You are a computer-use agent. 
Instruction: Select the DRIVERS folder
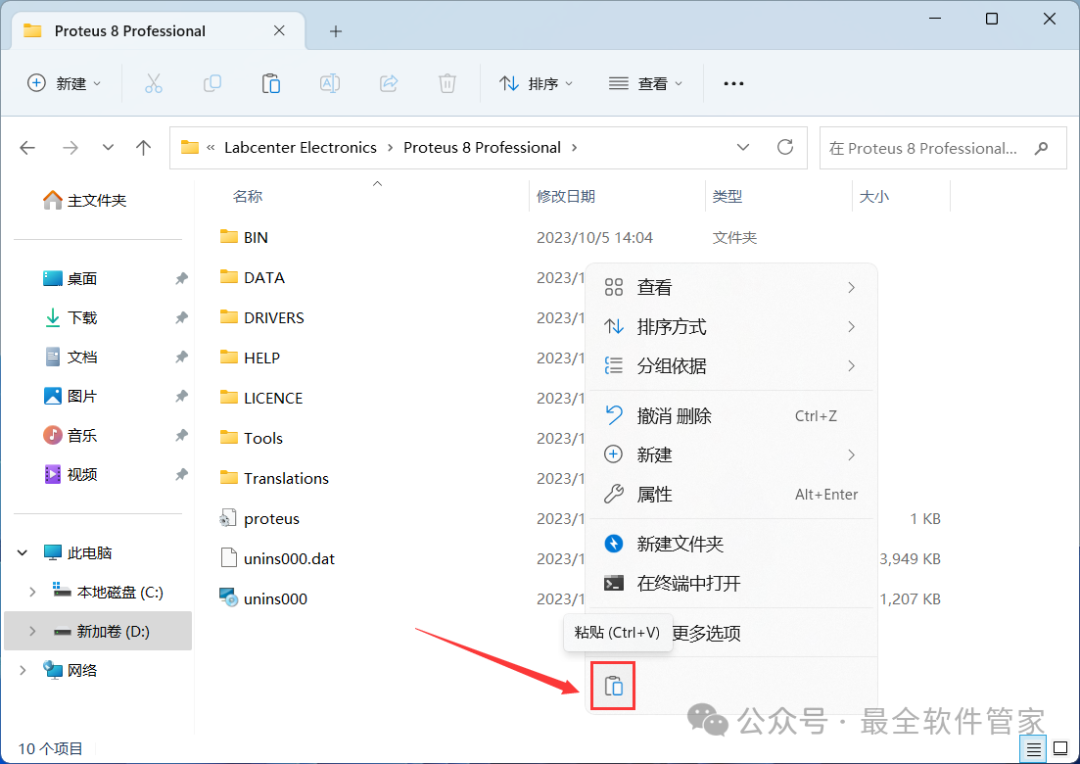(x=262, y=318)
